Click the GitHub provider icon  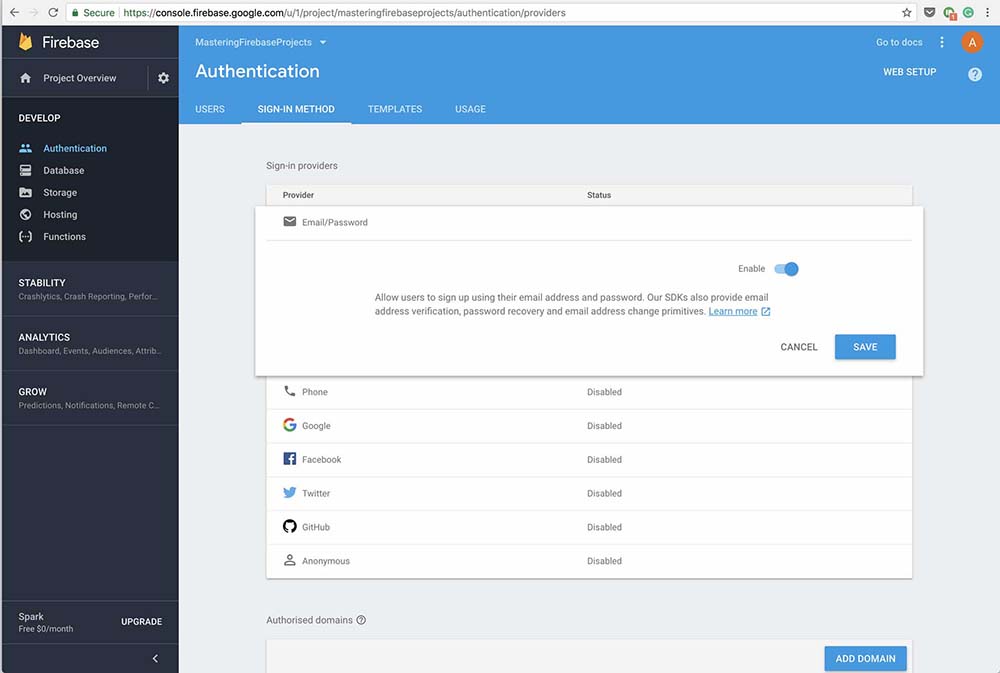point(290,527)
